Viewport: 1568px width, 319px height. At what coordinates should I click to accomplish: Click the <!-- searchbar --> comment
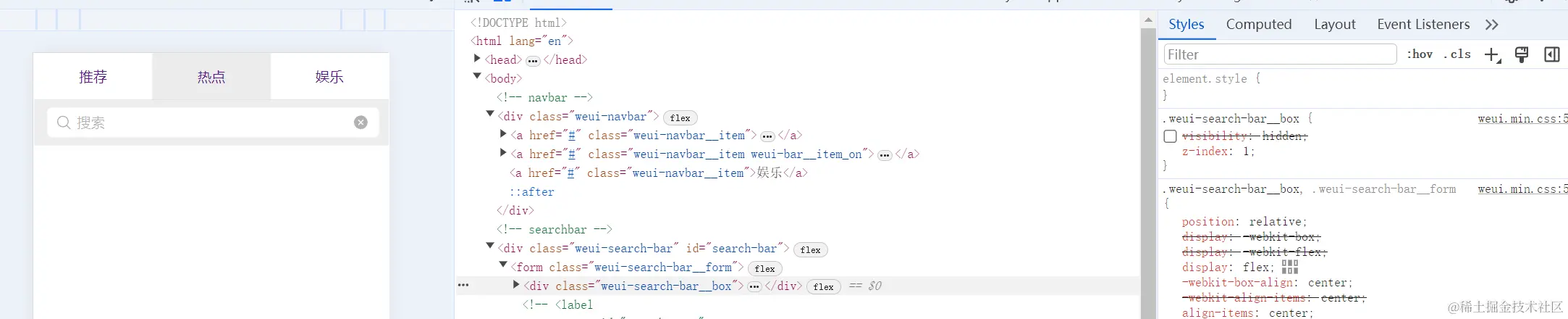tap(555, 229)
